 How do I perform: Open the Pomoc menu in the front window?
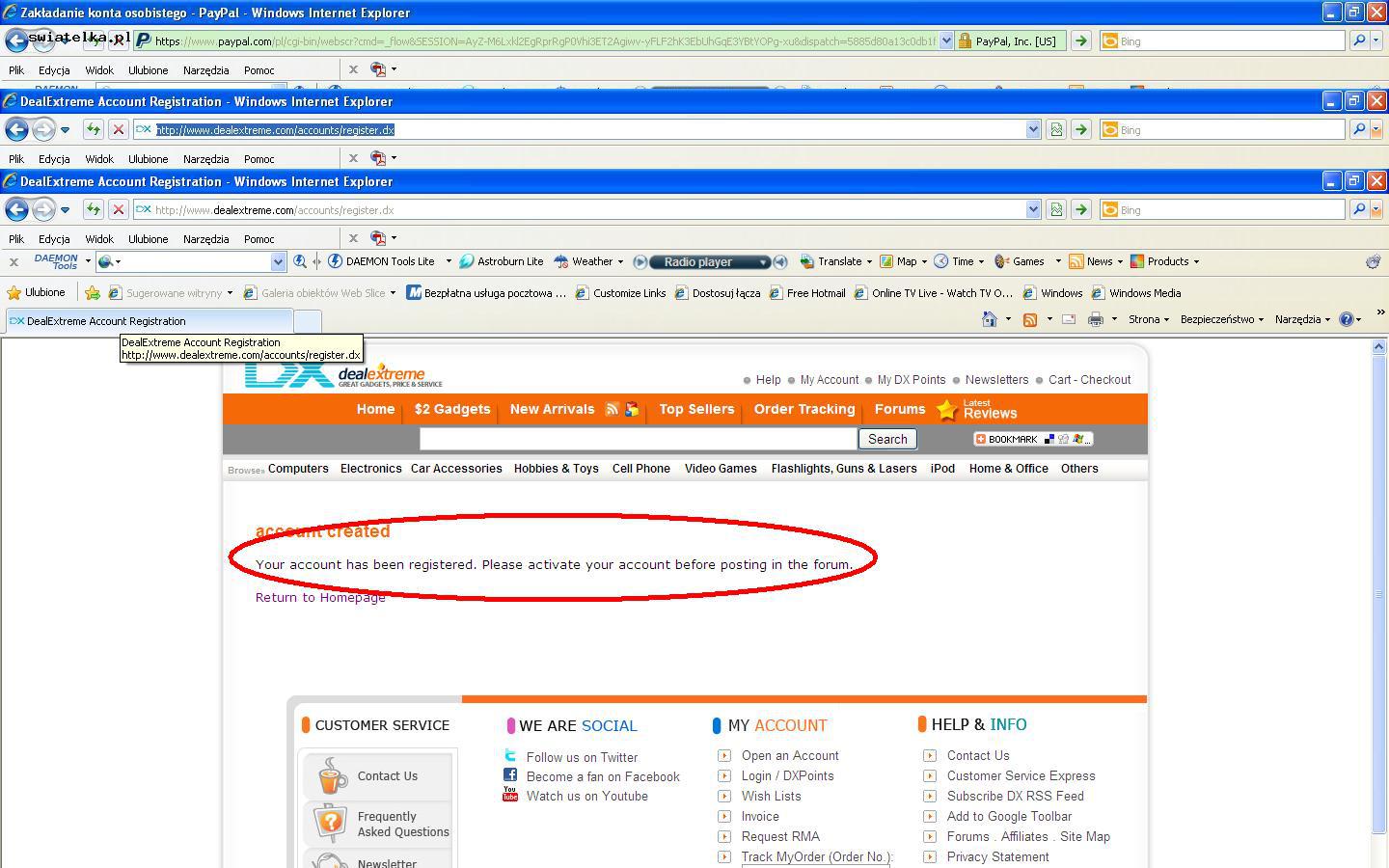pyautogui.click(x=259, y=239)
